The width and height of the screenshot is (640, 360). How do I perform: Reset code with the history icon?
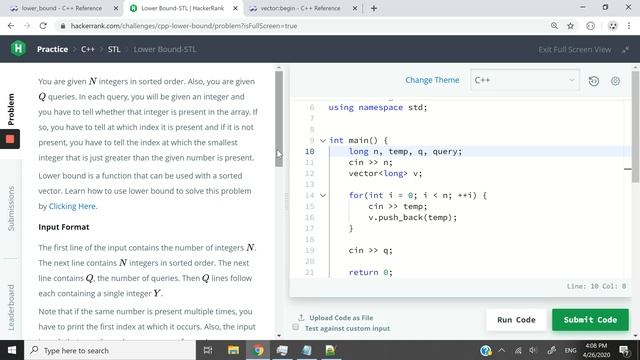[594, 81]
